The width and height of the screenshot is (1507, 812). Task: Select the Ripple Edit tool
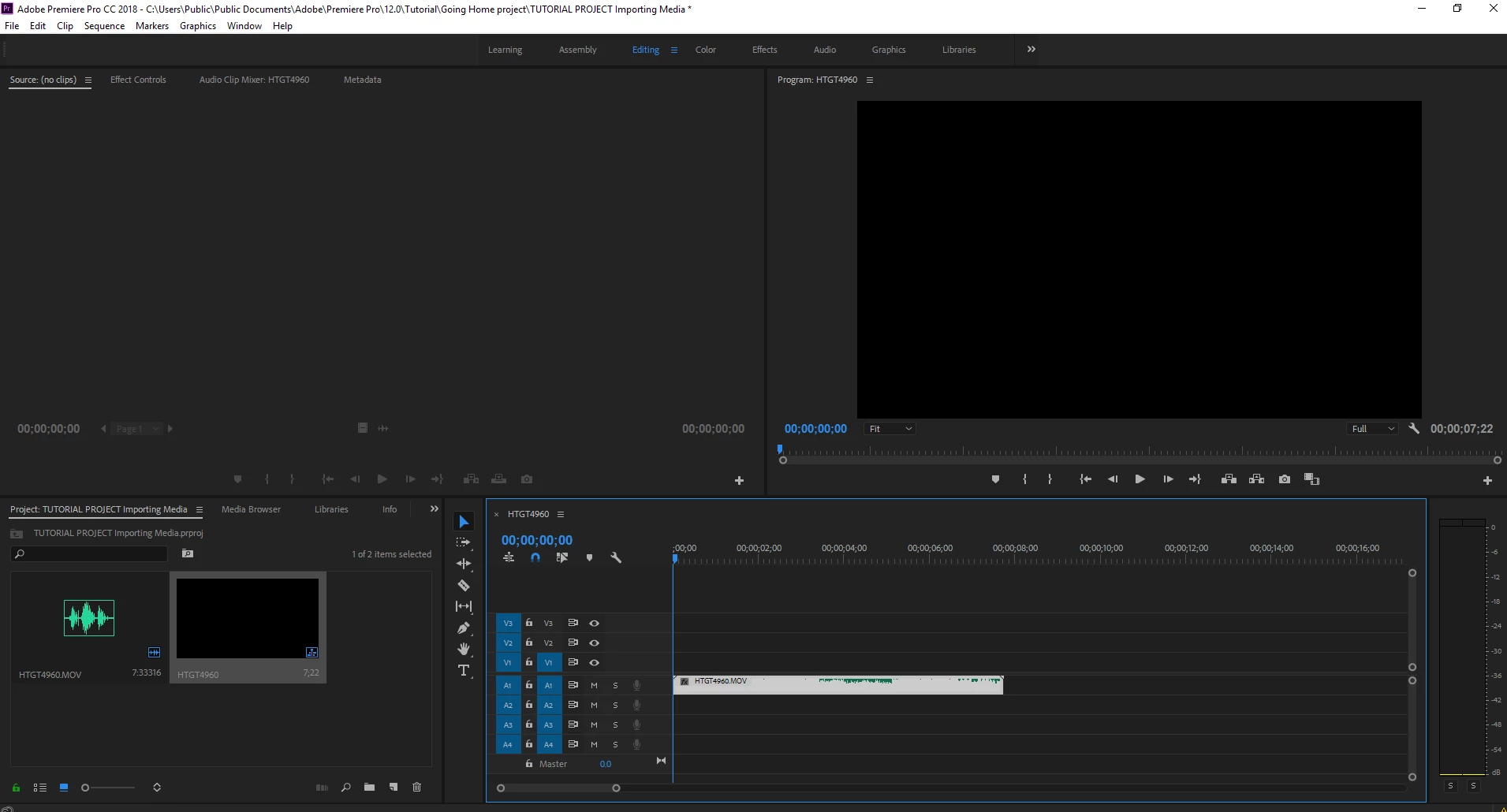[x=464, y=564]
